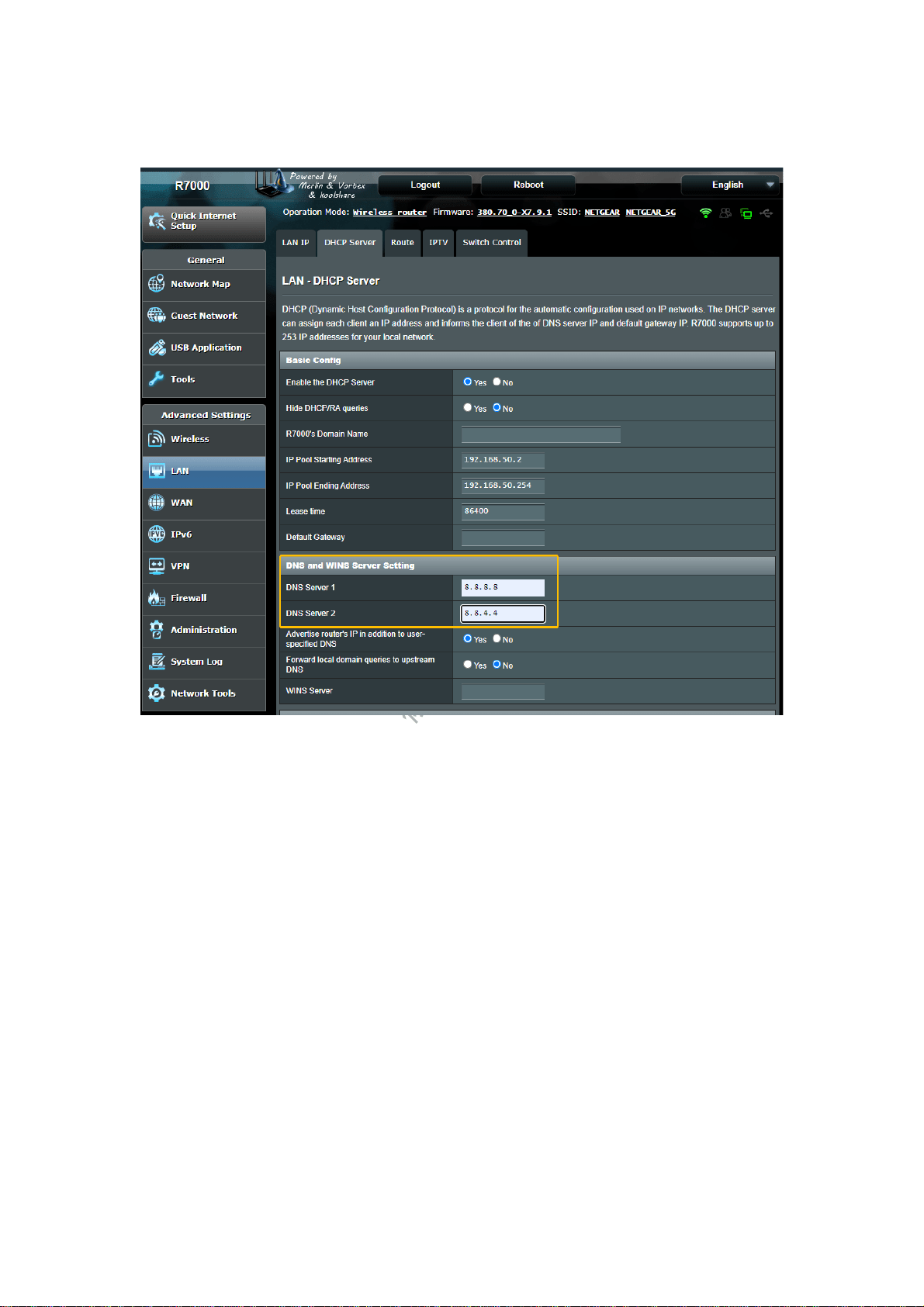The width and height of the screenshot is (924, 1307).
Task: Click the VPN monitor icon
Action: pyautogui.click(x=156, y=566)
